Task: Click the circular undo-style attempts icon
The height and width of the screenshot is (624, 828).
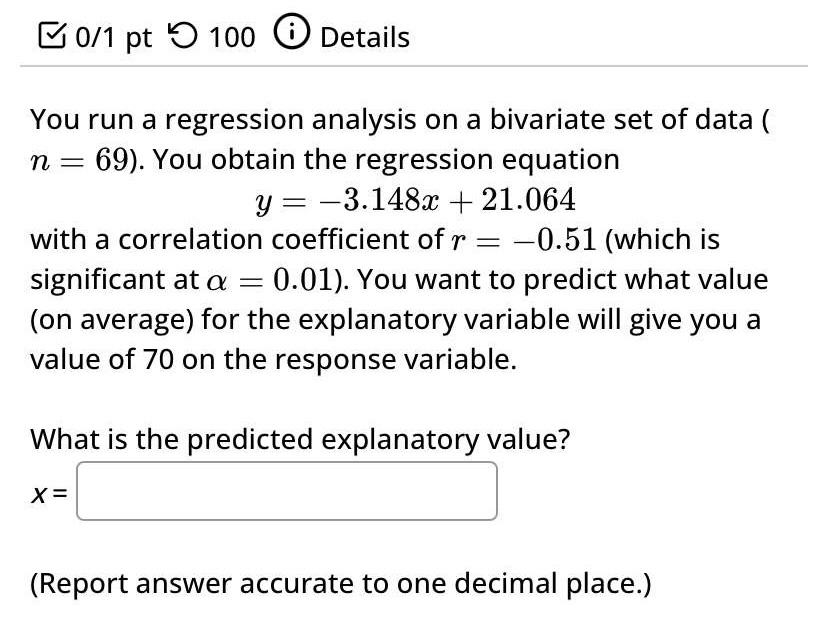Action: 181,35
